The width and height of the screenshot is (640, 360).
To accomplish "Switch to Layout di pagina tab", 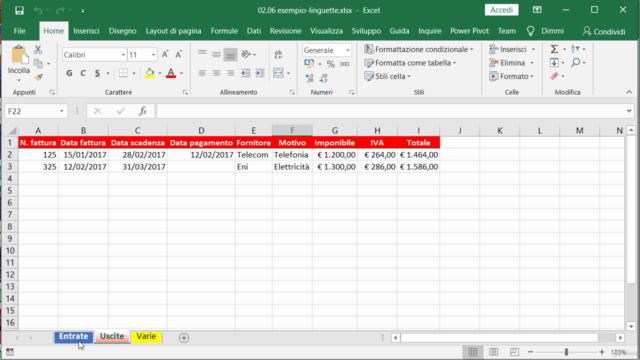I will [173, 31].
